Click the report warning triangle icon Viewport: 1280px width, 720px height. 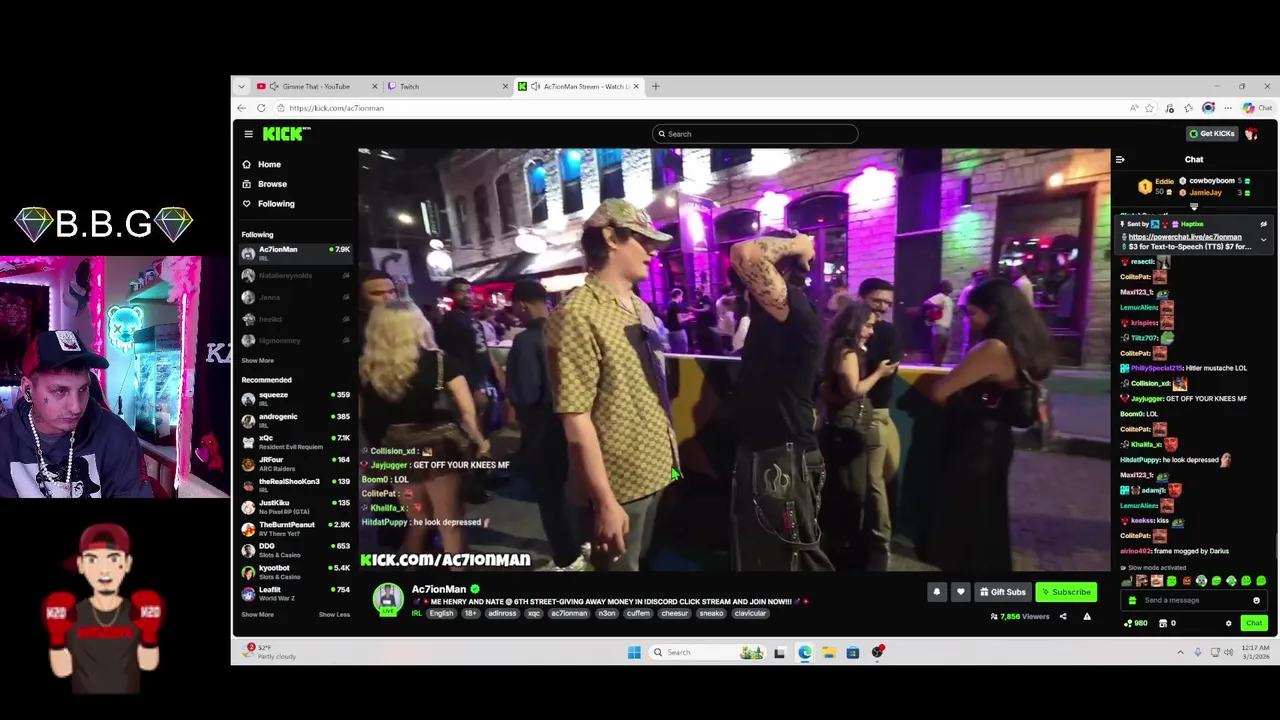pos(1087,617)
